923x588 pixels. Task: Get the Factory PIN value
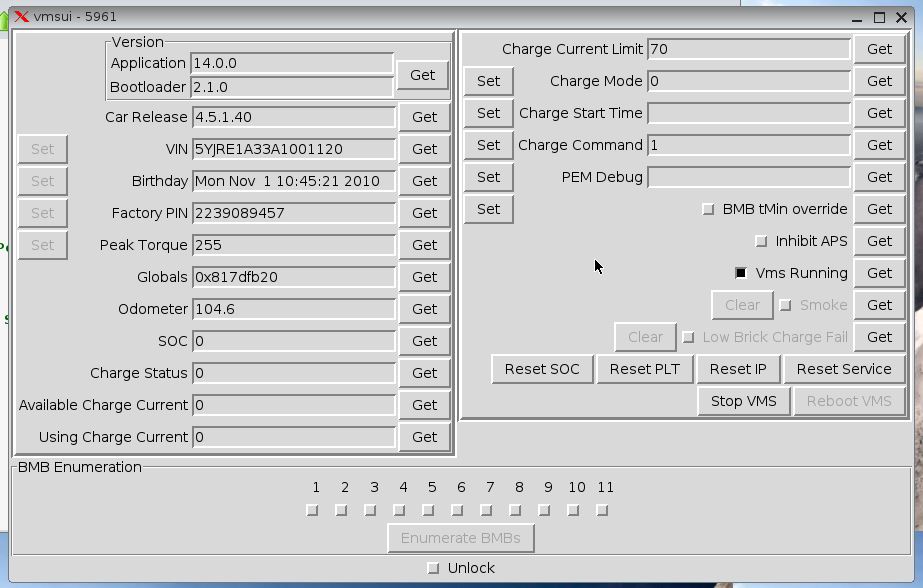(x=424, y=213)
